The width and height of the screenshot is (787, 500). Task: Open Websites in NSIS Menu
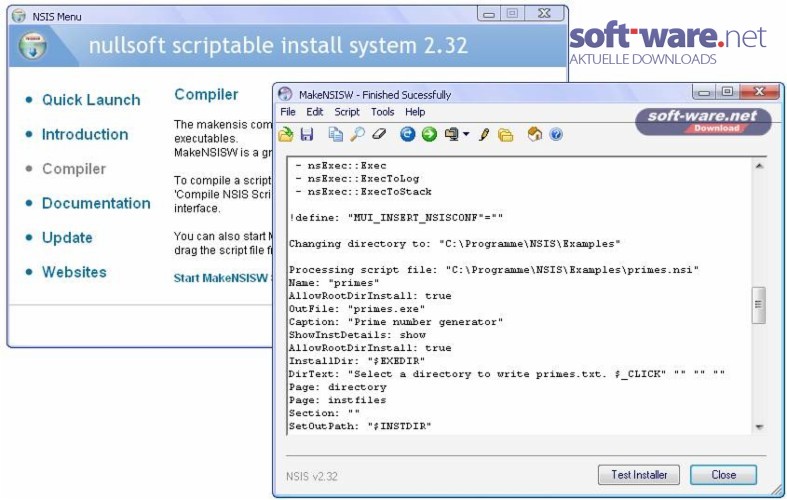point(74,272)
